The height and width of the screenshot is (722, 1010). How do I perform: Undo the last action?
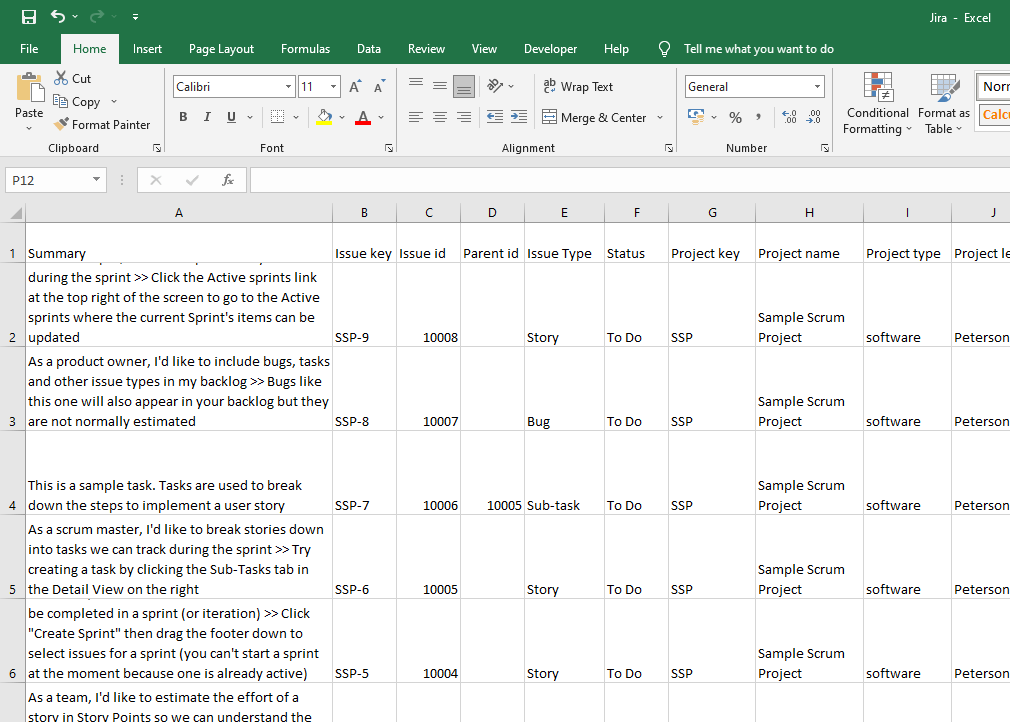pos(57,17)
